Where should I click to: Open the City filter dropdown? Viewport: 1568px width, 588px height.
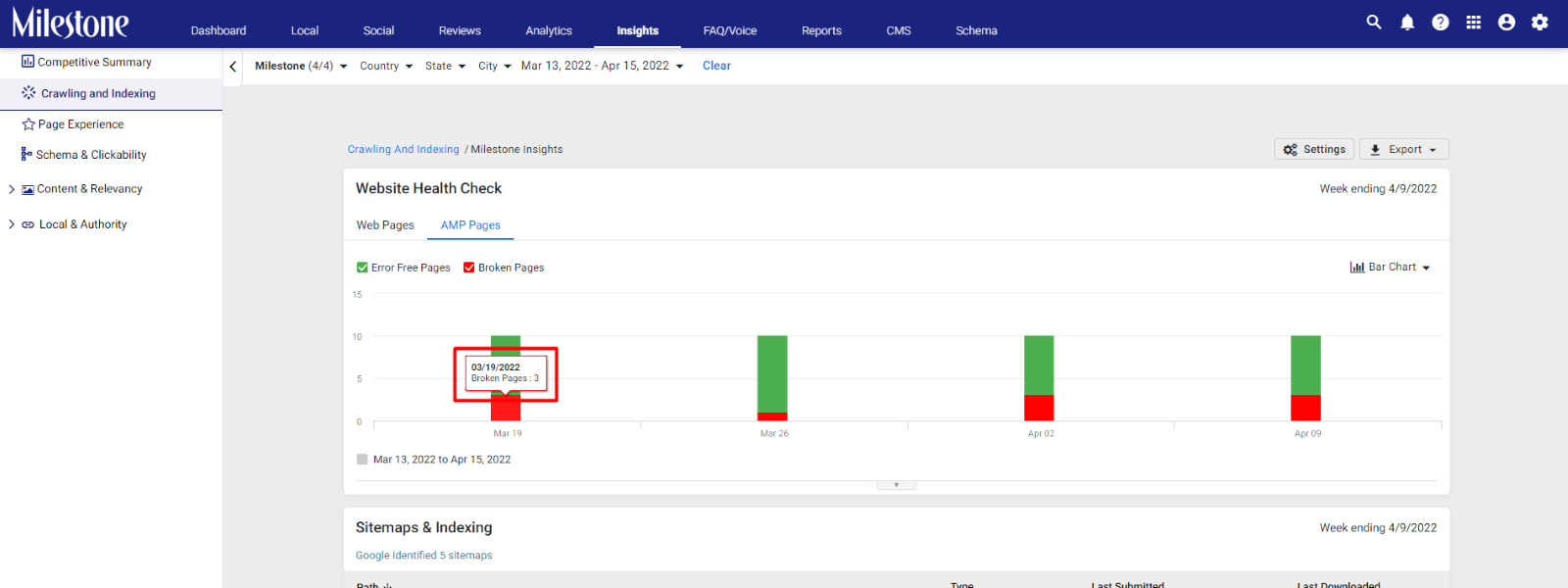(x=495, y=66)
